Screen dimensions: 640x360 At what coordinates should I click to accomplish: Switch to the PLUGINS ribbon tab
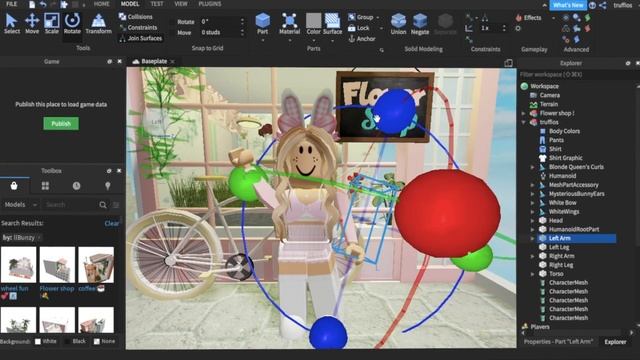[x=210, y=4]
